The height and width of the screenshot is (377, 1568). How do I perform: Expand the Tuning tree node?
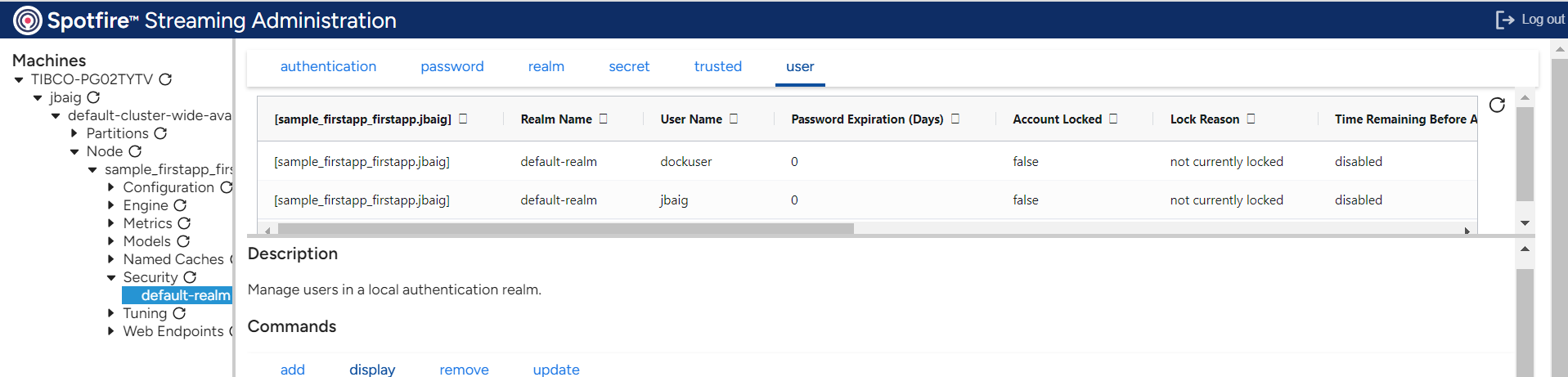pyautogui.click(x=111, y=313)
